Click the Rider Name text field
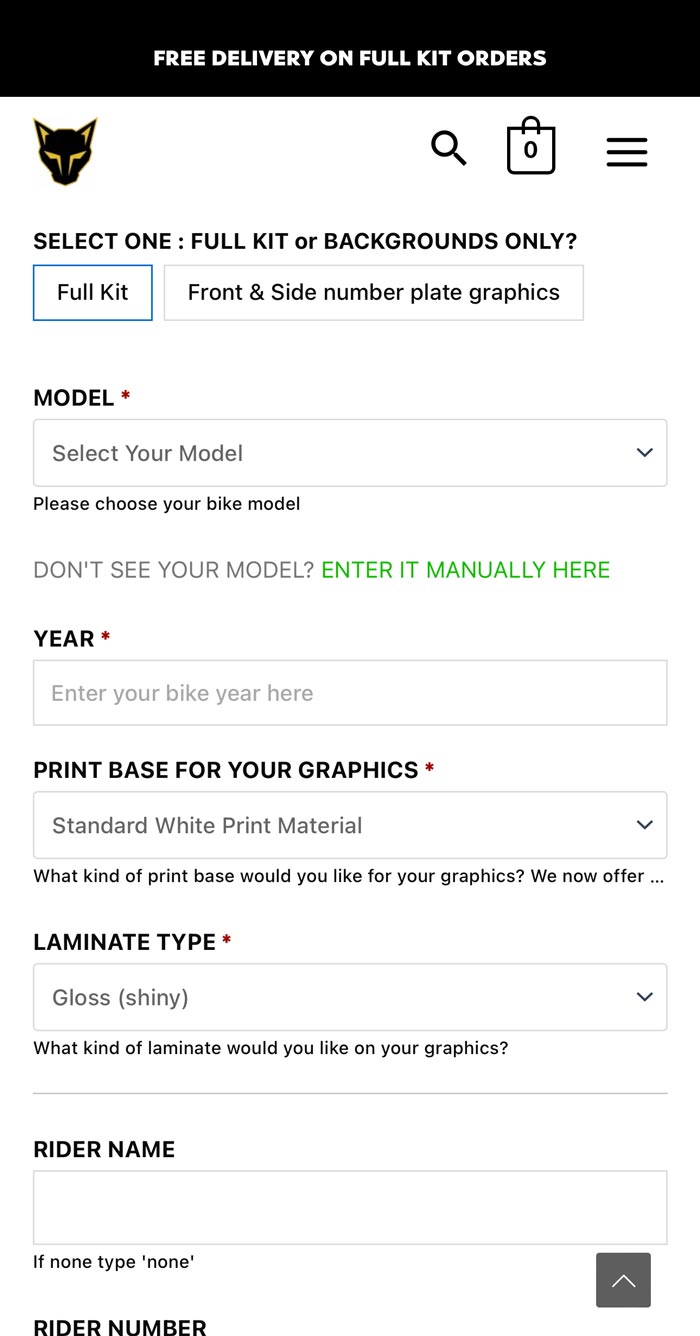 pyautogui.click(x=350, y=1206)
